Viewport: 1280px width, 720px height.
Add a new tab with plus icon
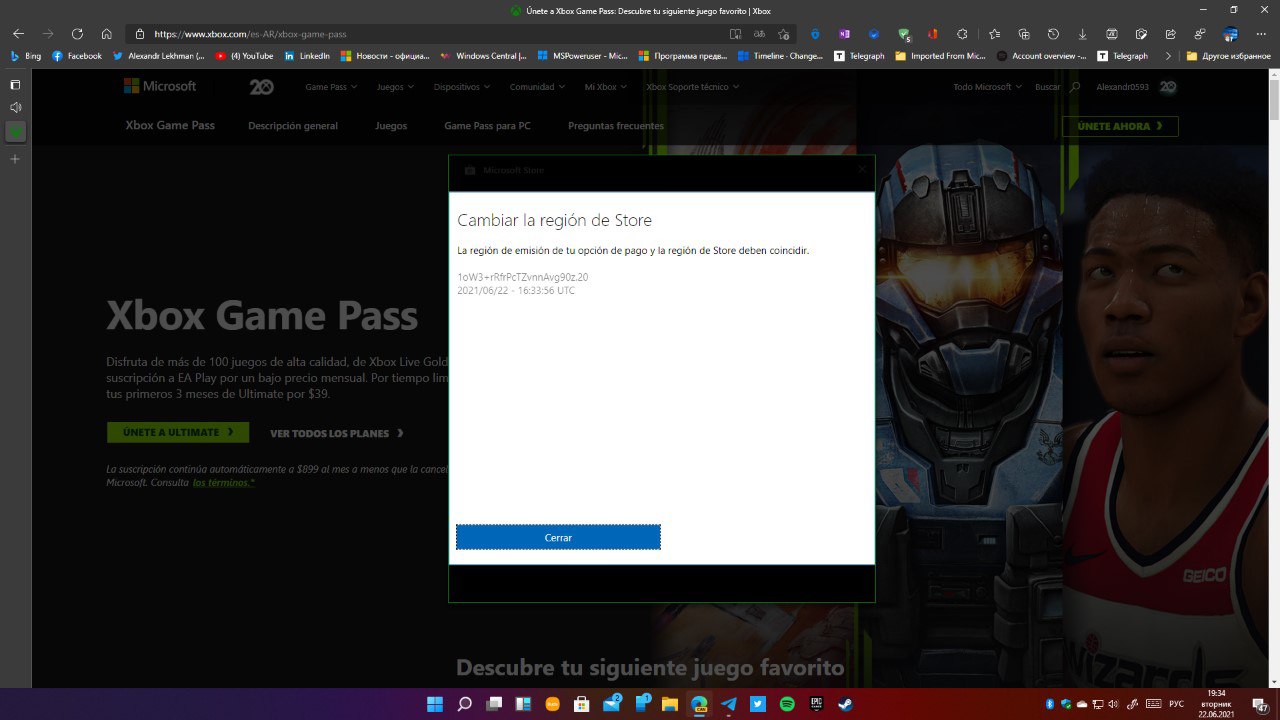[15, 159]
